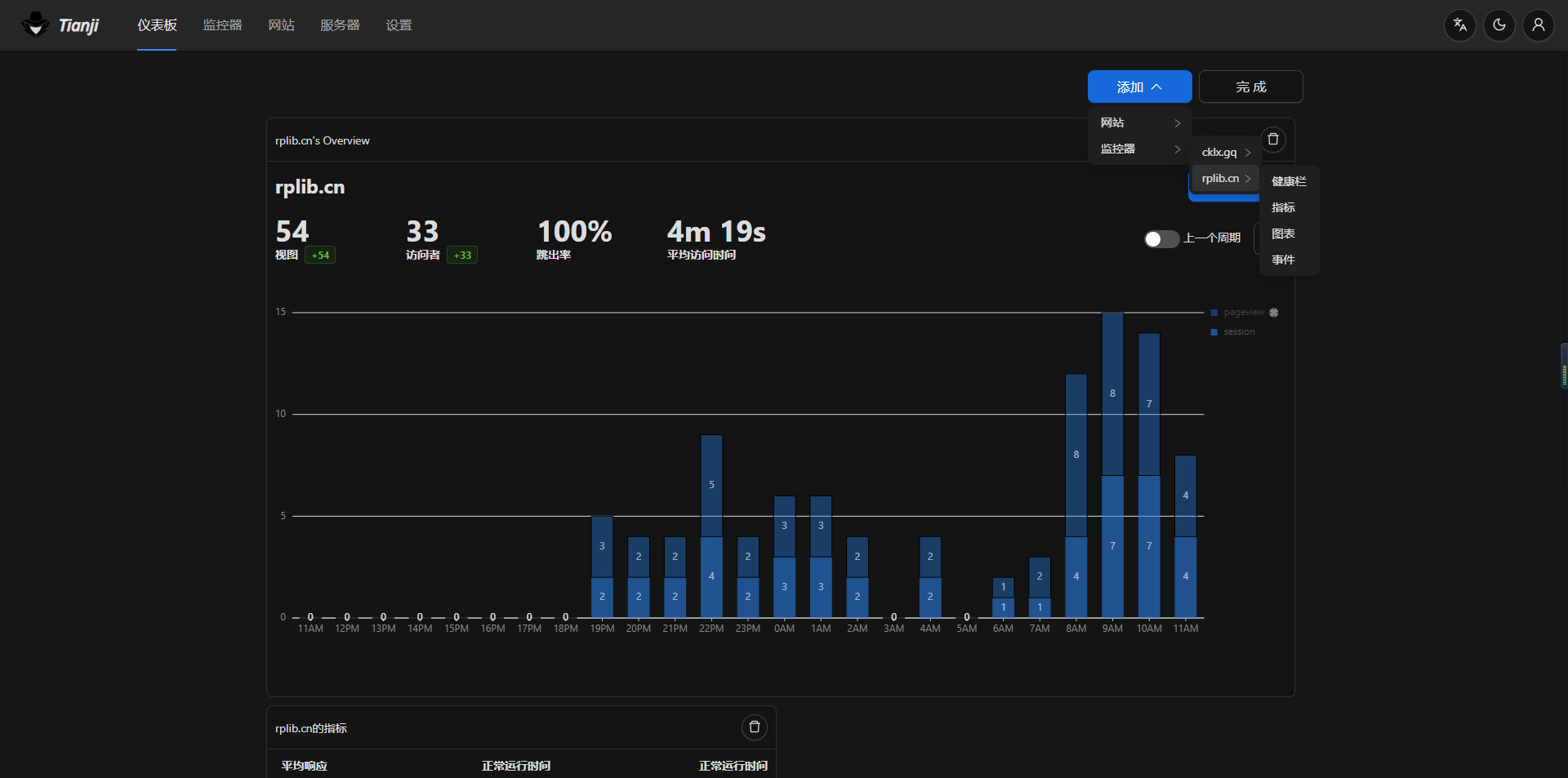Toggle the 上一个周期 comparison switch
The width and height of the screenshot is (1568, 778).
pos(1160,238)
